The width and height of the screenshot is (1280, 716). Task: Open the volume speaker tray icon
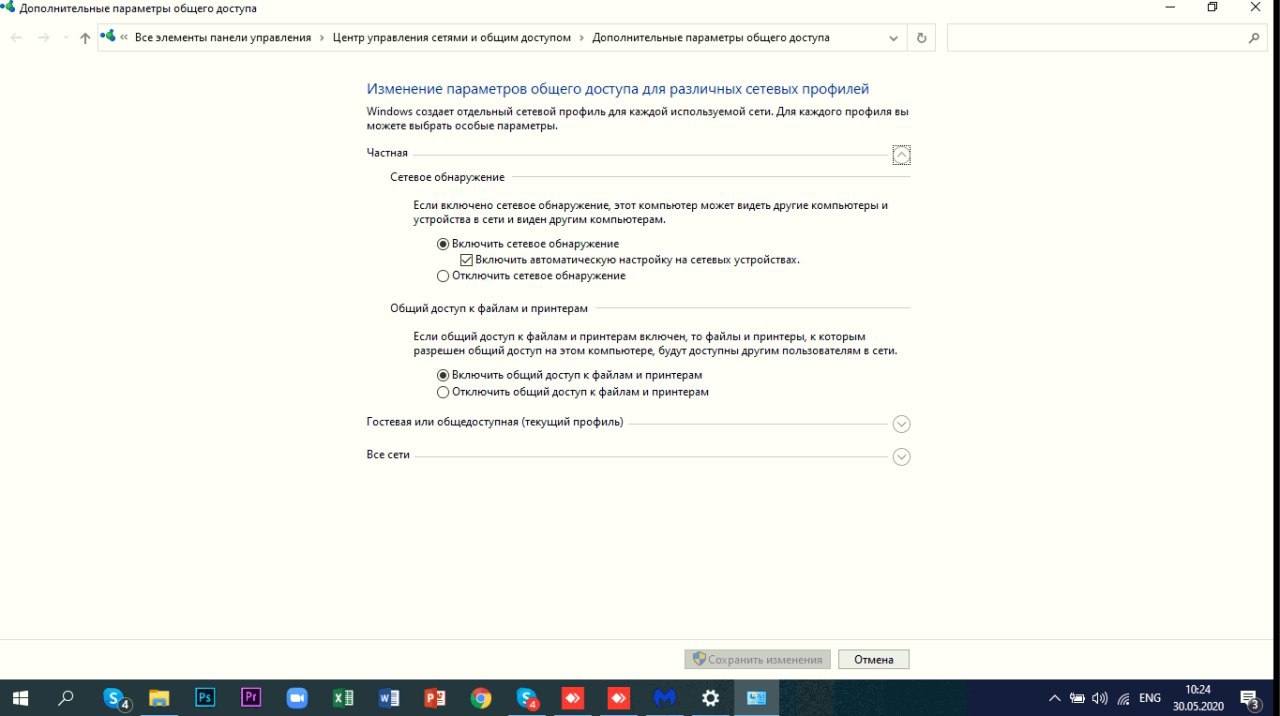pos(1100,698)
